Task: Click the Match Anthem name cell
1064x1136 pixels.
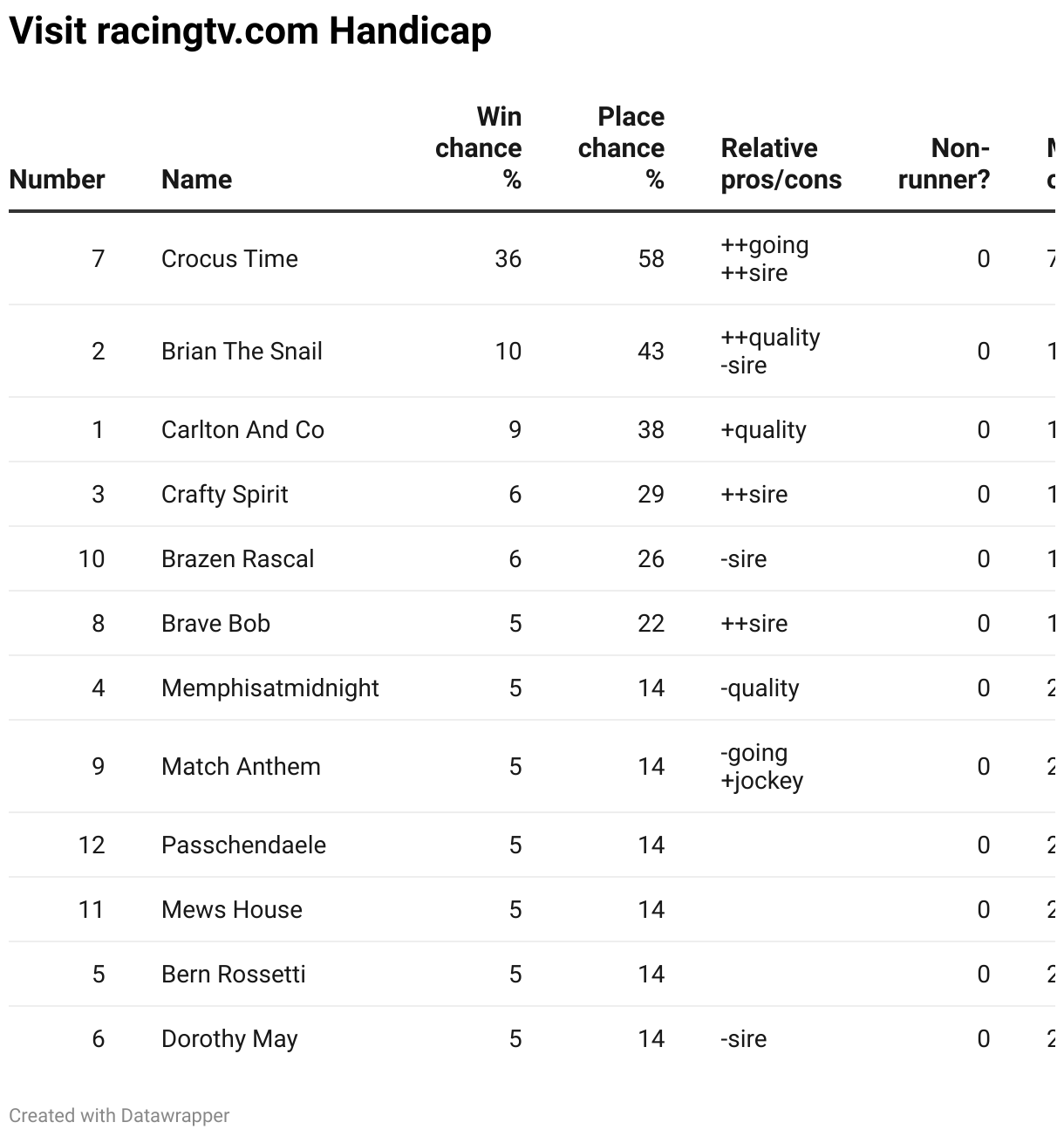Action: coord(241,767)
